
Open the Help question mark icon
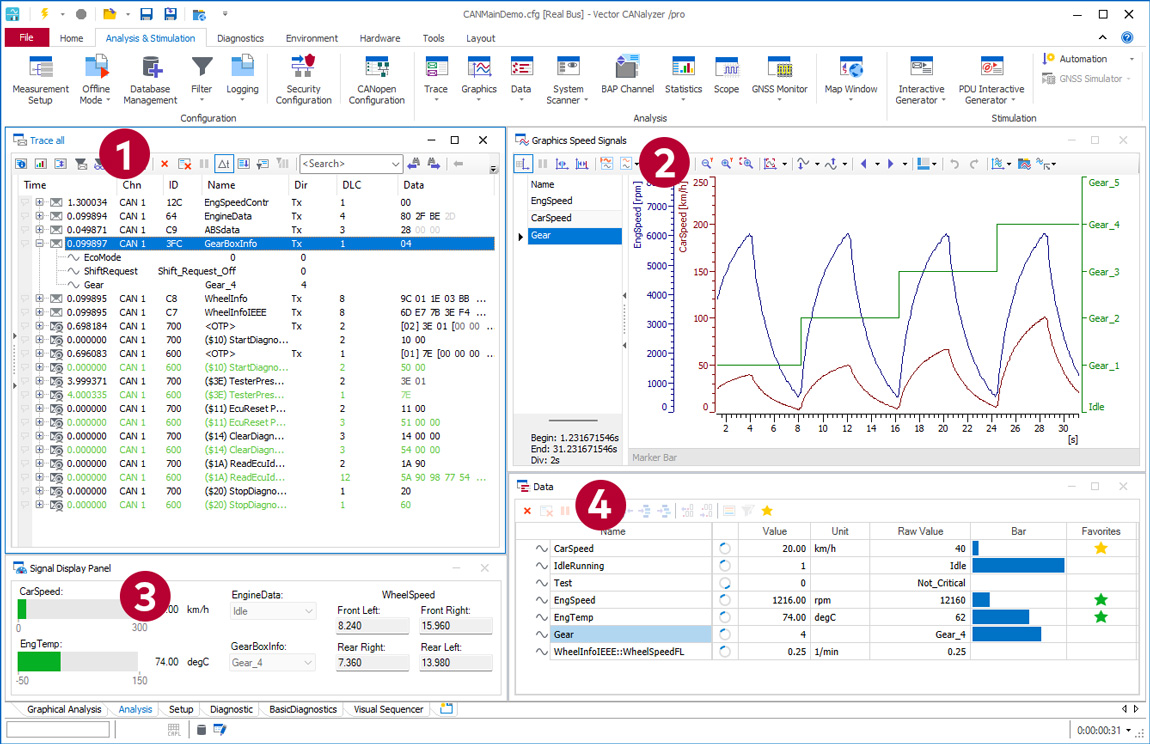click(x=1127, y=37)
